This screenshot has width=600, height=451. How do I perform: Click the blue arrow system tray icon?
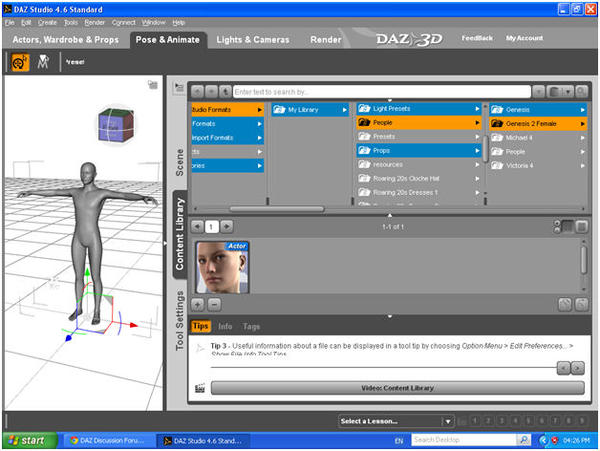click(543, 440)
